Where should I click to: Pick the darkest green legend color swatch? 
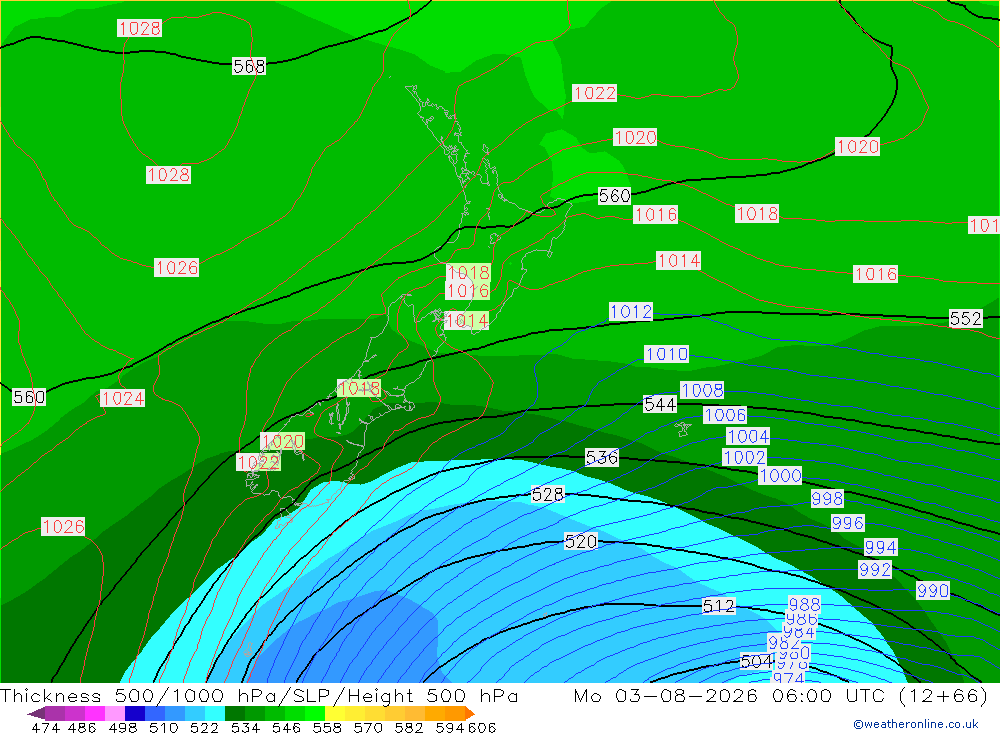pyautogui.click(x=235, y=713)
